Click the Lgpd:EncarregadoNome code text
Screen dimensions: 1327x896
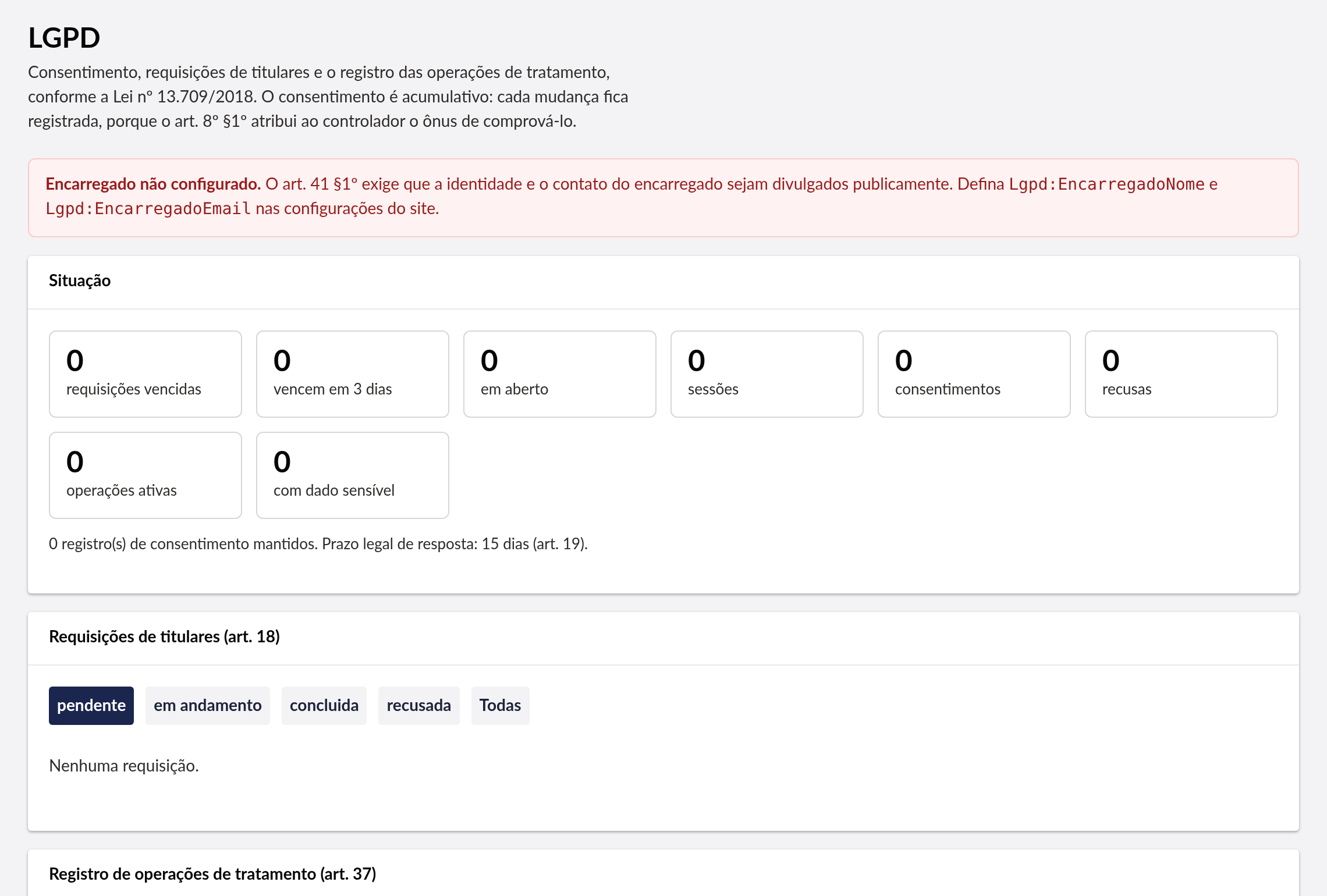pos(1106,184)
